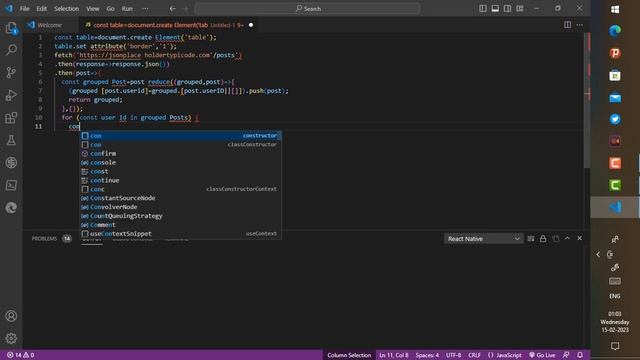The image size is (640, 360).
Task: Open the Mail app on taskbar
Action: click(x=615, y=98)
